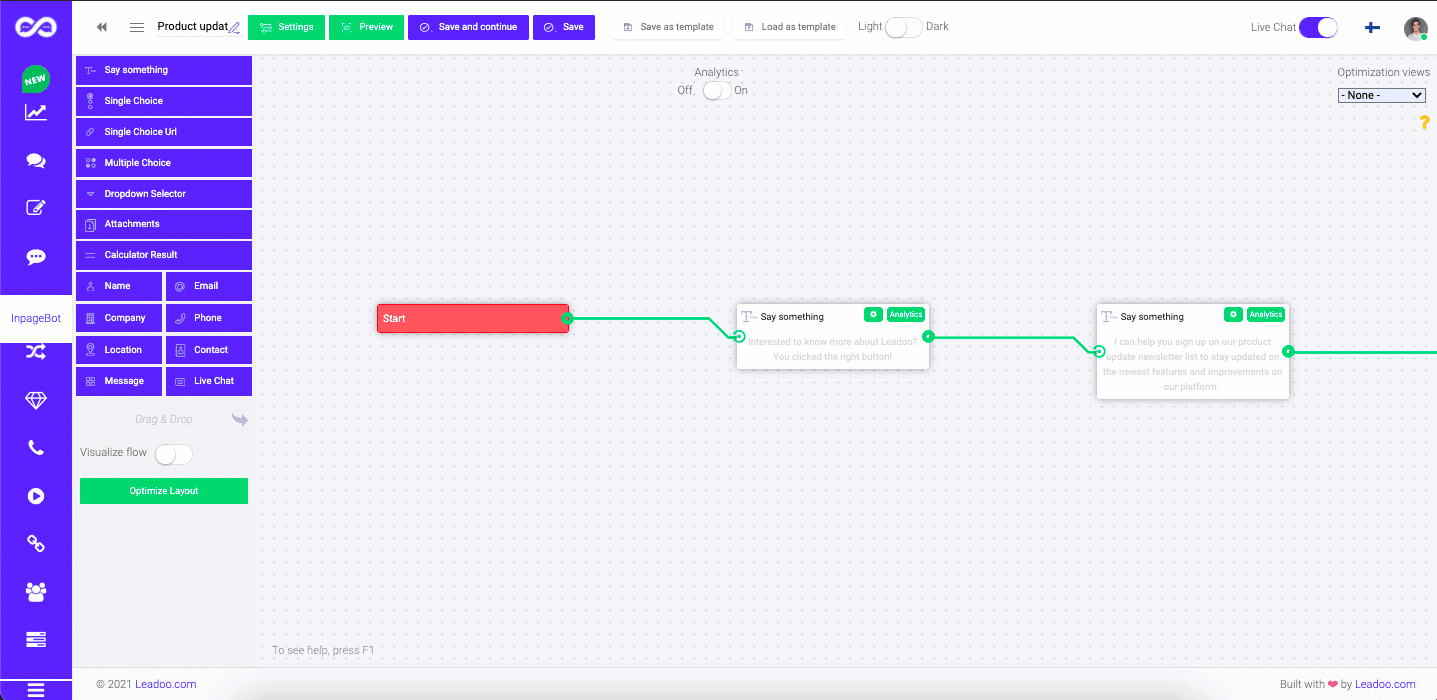Toggle the Visualize flow switch
Image resolution: width=1437 pixels, height=700 pixels.
point(173,453)
